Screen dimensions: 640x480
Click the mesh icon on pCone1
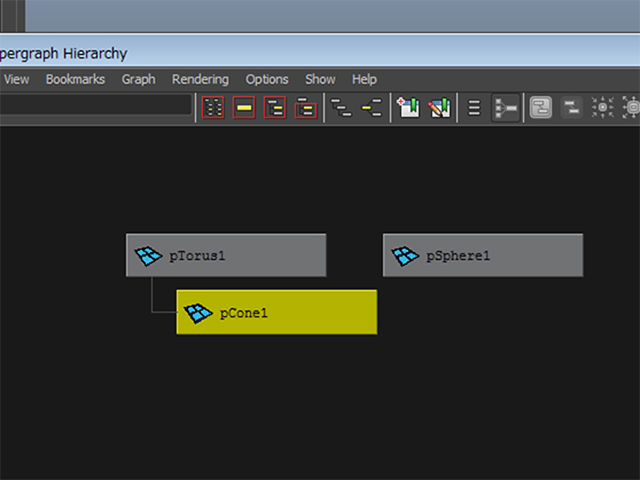(198, 313)
